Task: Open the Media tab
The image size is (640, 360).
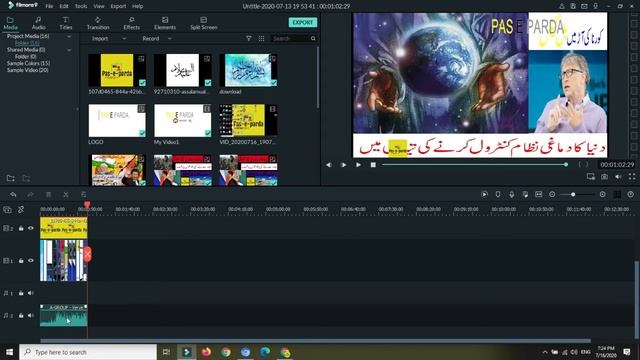Action: point(10,23)
